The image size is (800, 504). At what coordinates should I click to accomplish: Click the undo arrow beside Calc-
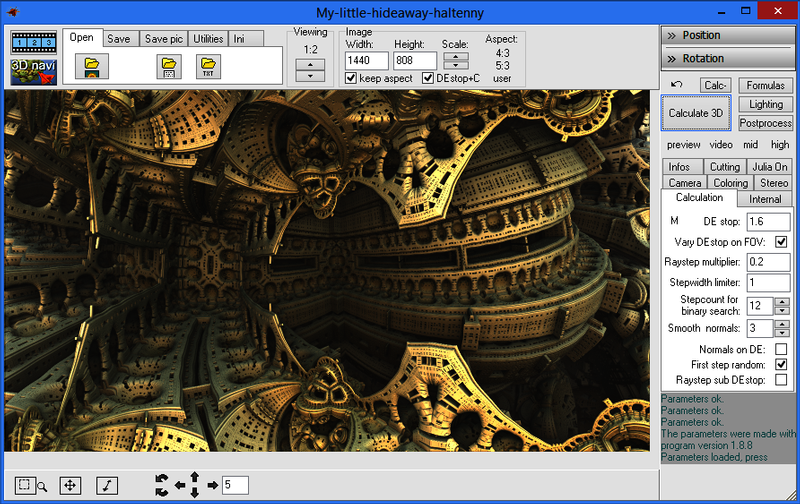click(677, 85)
